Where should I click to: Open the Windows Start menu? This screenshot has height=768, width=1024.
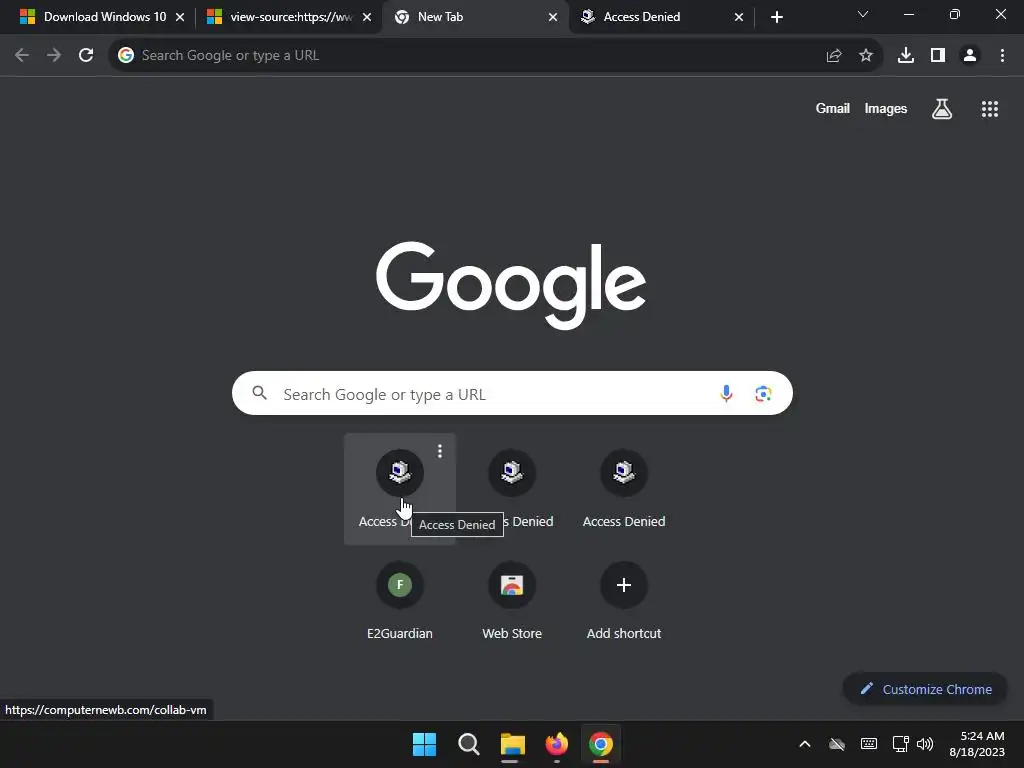tap(424, 744)
